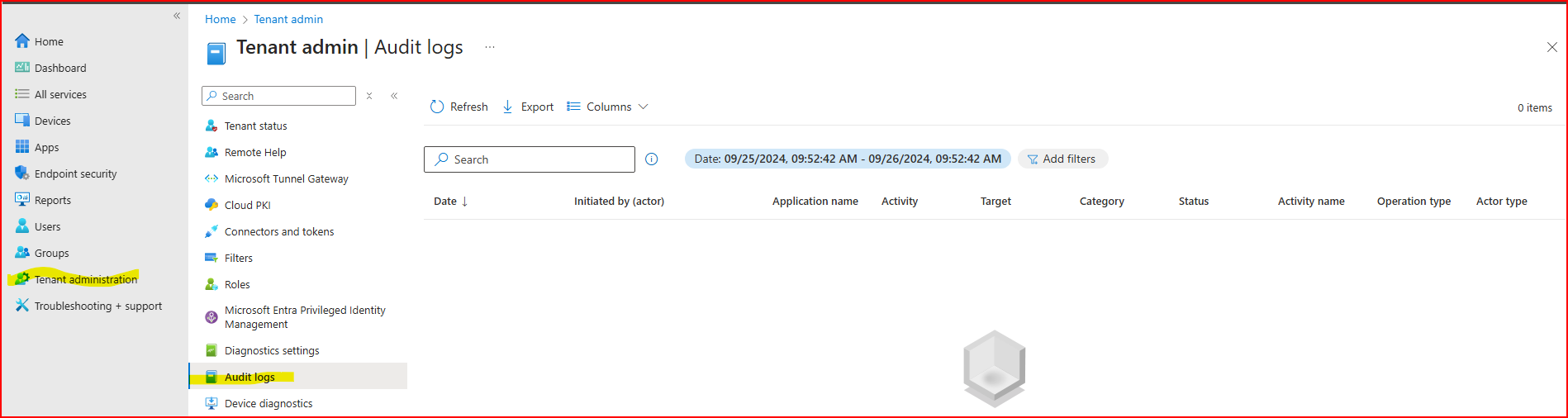Click the info icon beside search box
Viewport: 1568px width, 418px height.
pos(652,159)
